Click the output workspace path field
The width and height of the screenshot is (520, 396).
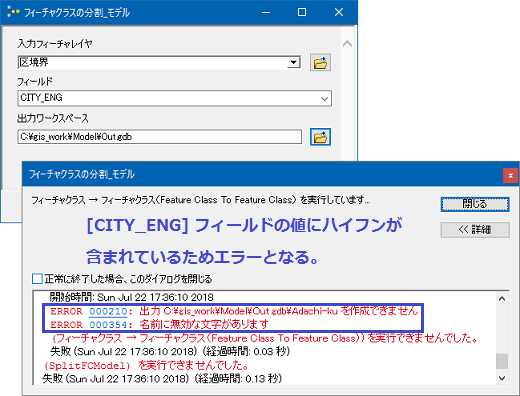pyautogui.click(x=160, y=137)
